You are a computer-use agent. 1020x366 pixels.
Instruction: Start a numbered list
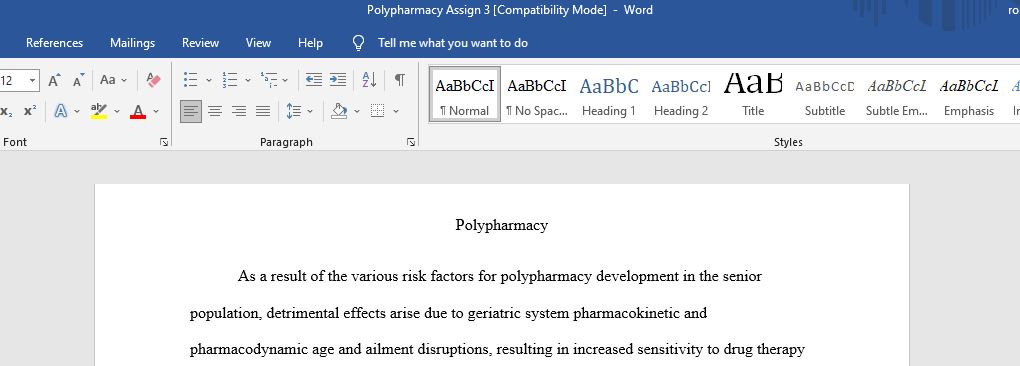(230, 80)
